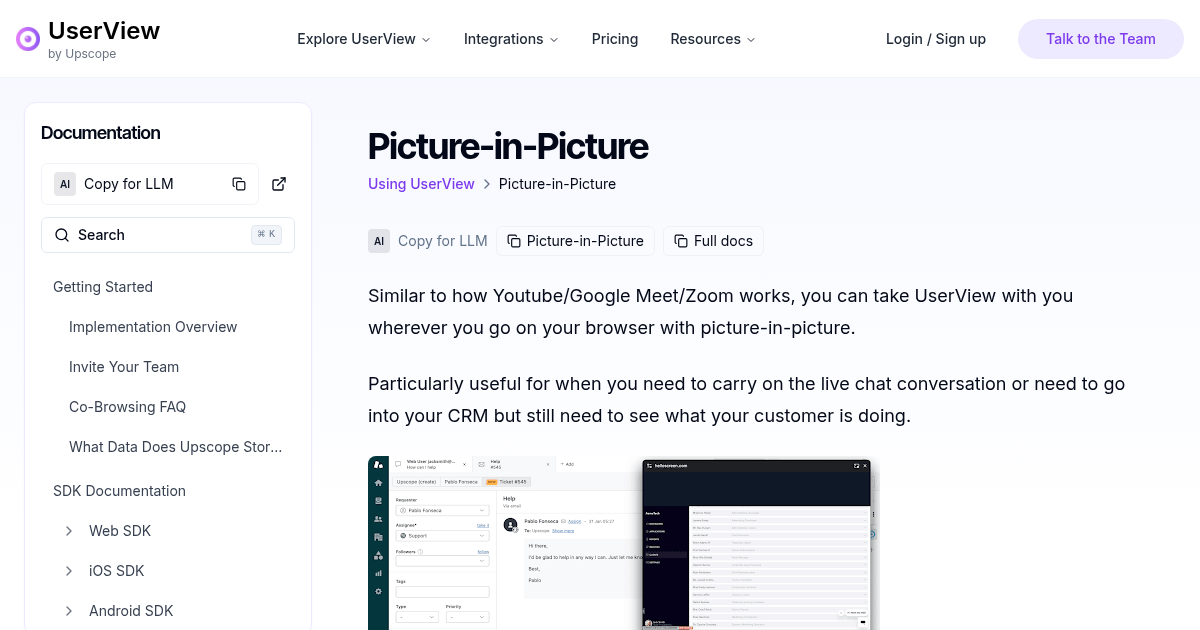
Task: Click the AI badge in the sidebar
Action: (65, 184)
